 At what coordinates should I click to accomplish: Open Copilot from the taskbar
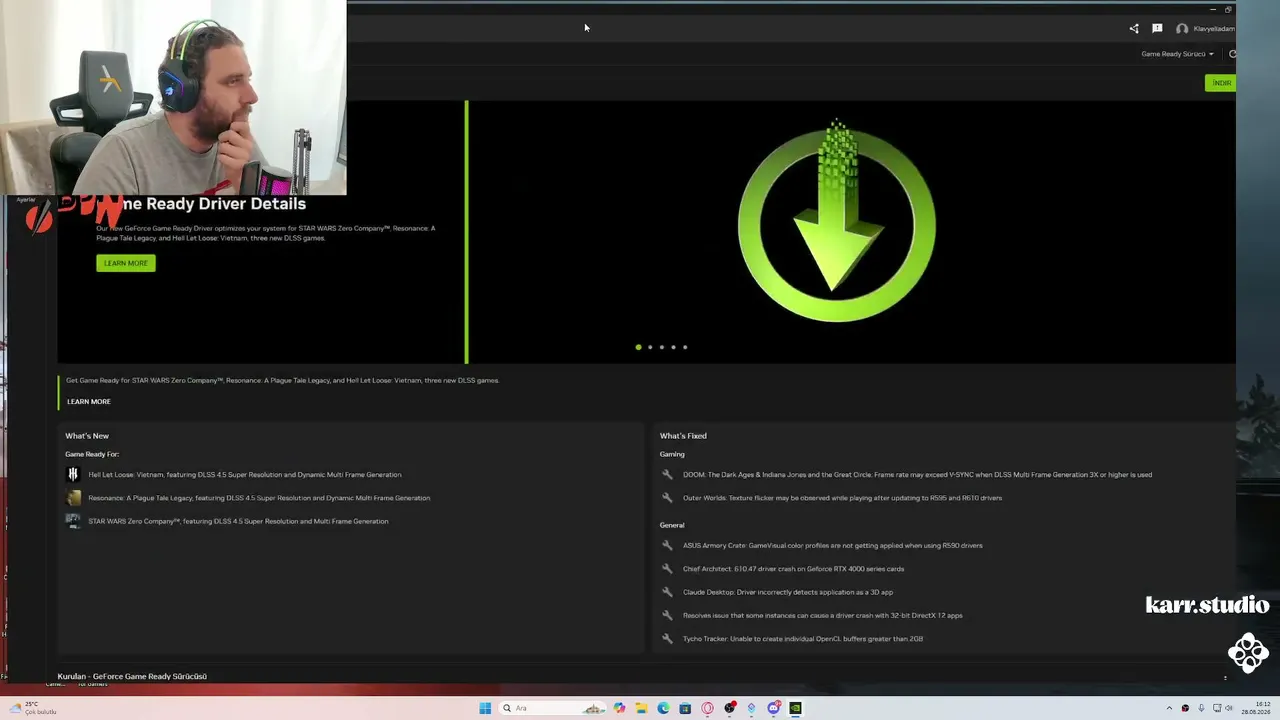pyautogui.click(x=619, y=708)
